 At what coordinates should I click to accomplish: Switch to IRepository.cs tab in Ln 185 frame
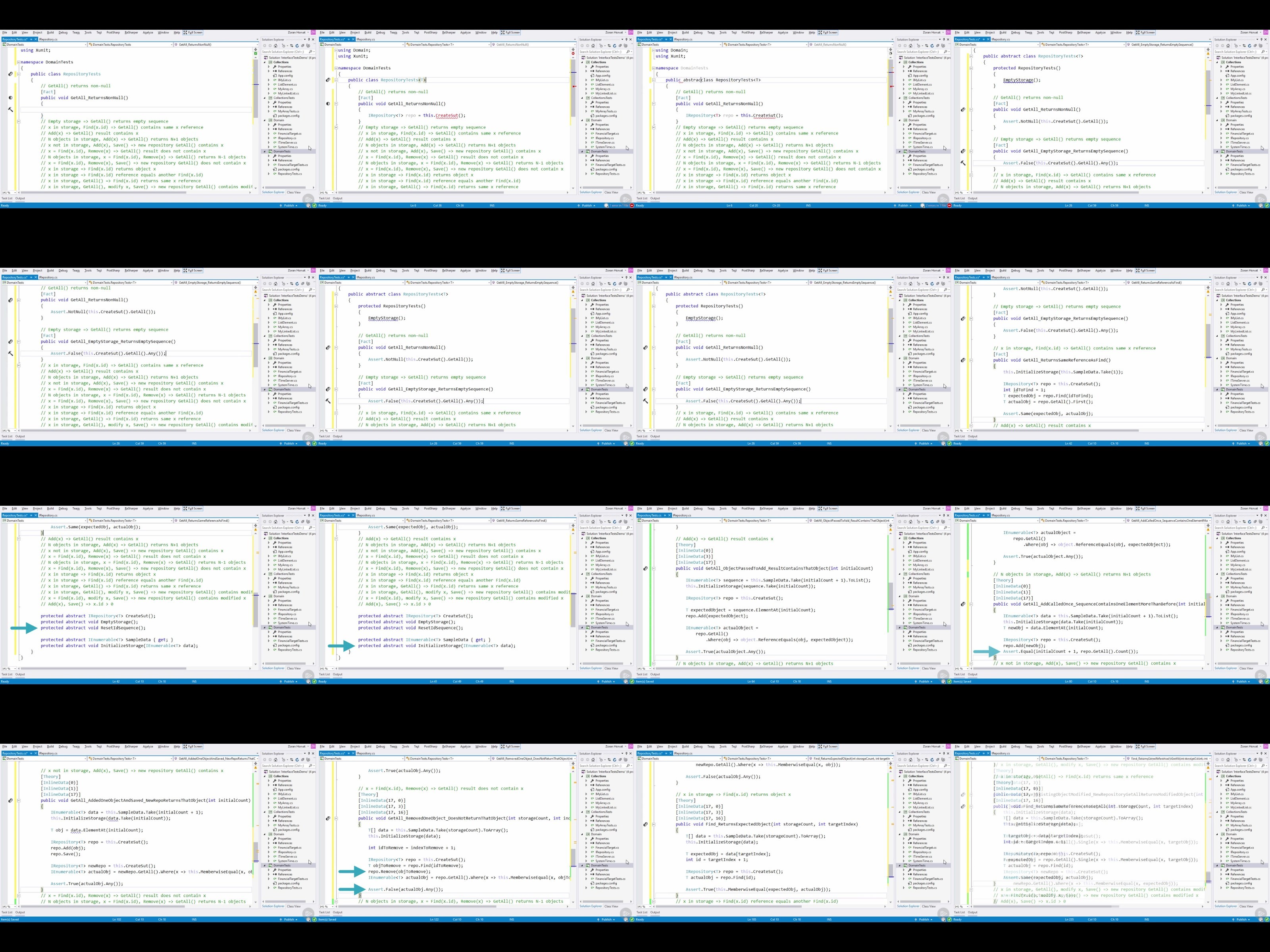point(683,753)
